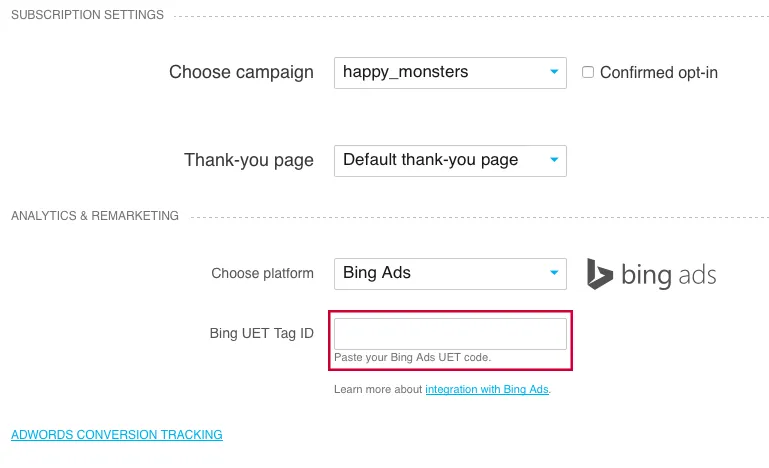Click the 'Confirmed opt-in' label text

click(x=659, y=73)
